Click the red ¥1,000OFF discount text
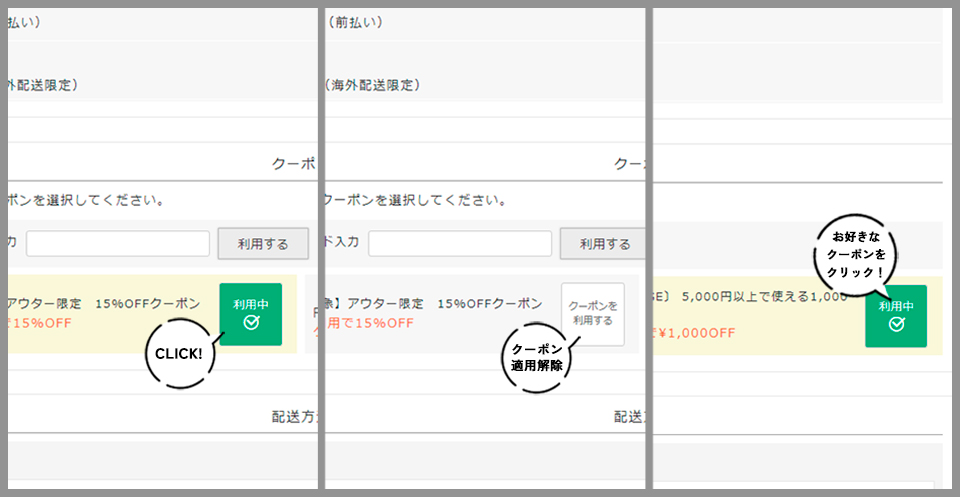 point(698,332)
